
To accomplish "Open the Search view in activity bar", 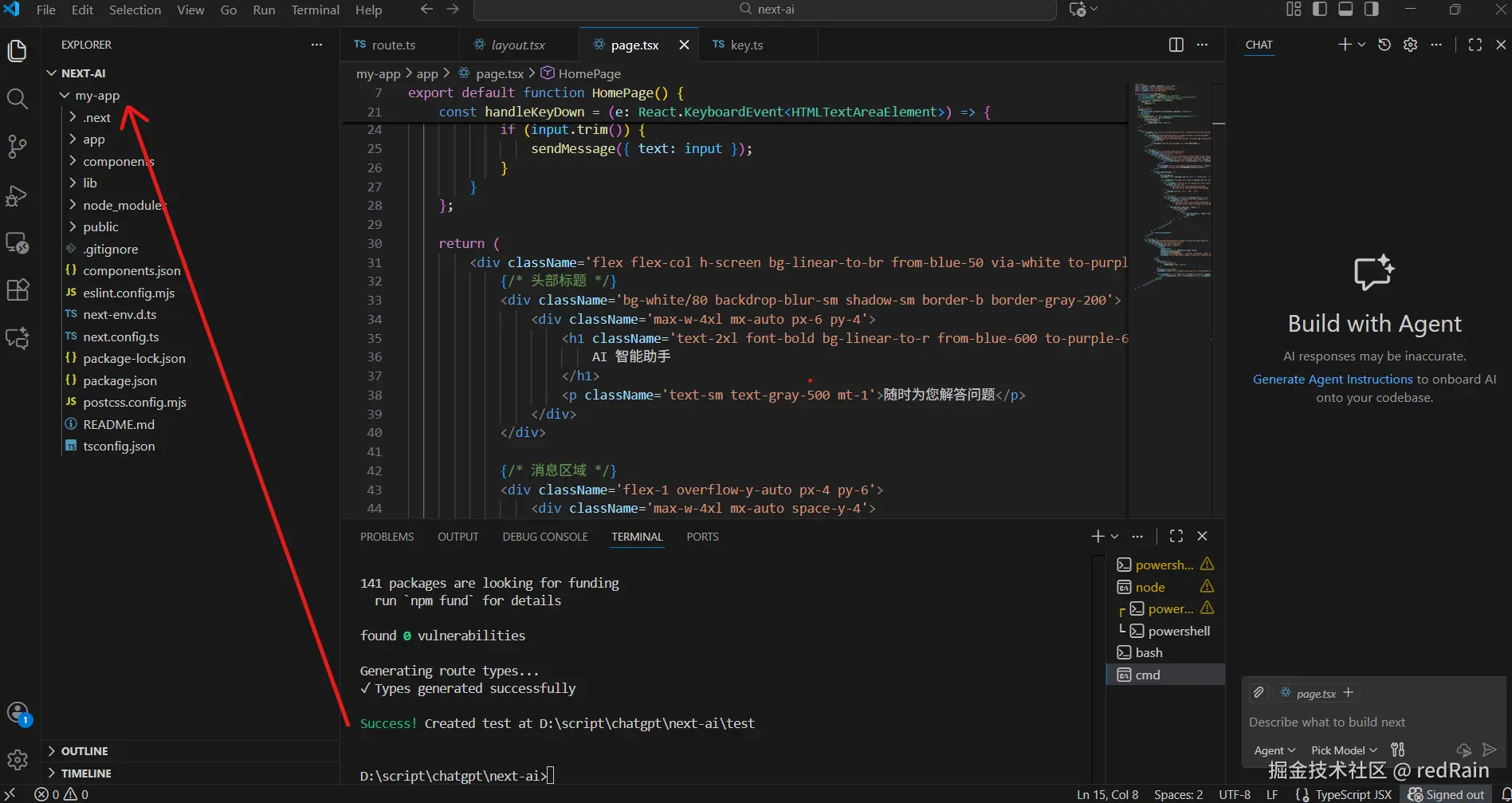I will (x=18, y=99).
